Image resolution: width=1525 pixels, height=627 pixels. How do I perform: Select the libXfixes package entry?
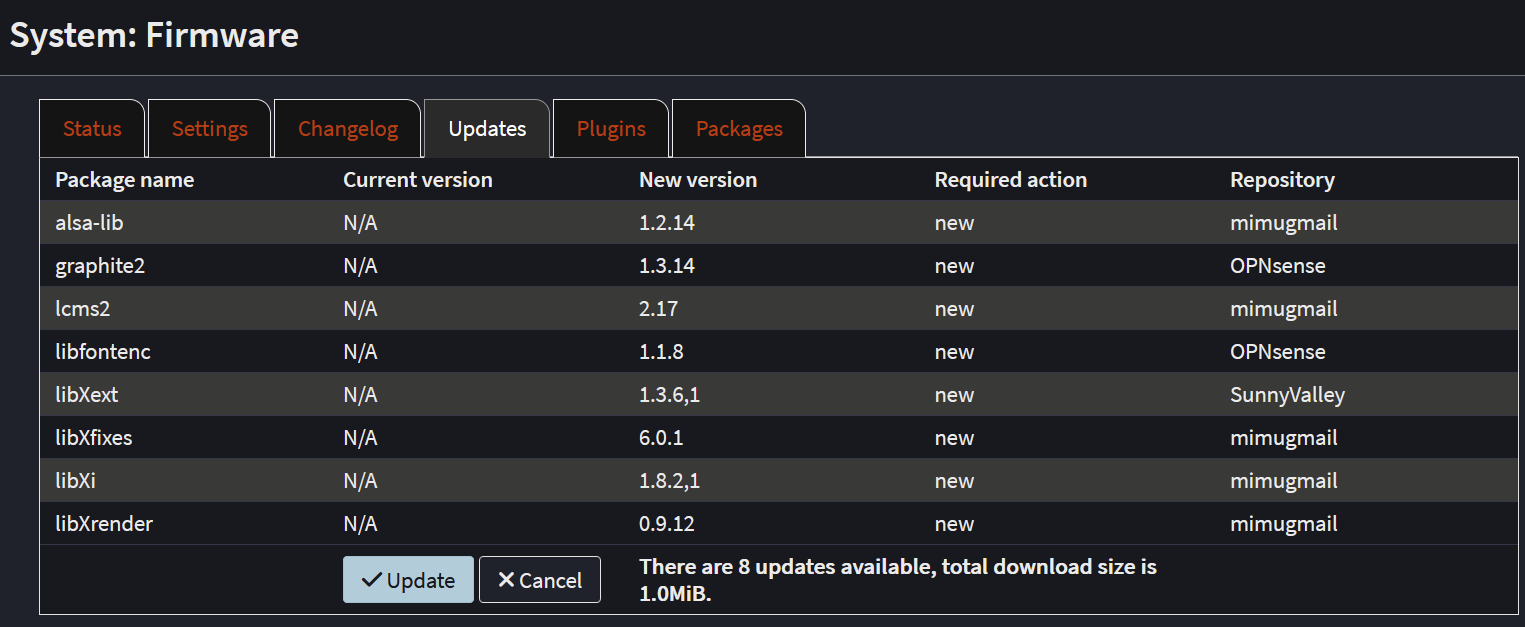94,438
